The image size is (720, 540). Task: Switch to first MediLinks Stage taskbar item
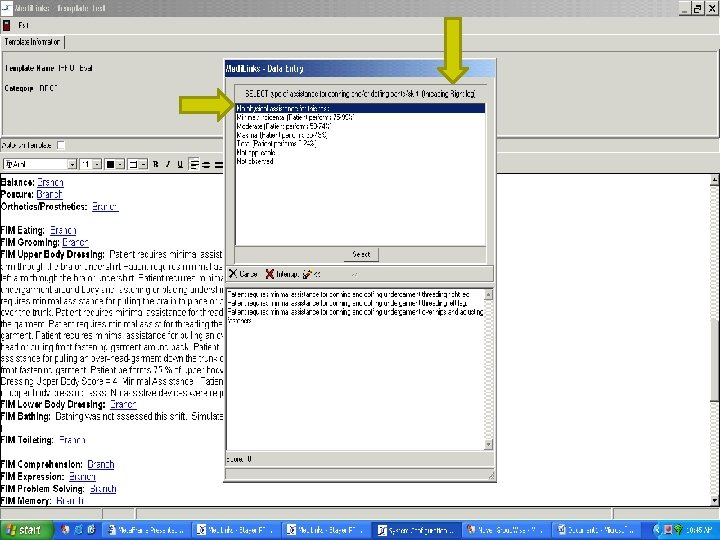236,530
